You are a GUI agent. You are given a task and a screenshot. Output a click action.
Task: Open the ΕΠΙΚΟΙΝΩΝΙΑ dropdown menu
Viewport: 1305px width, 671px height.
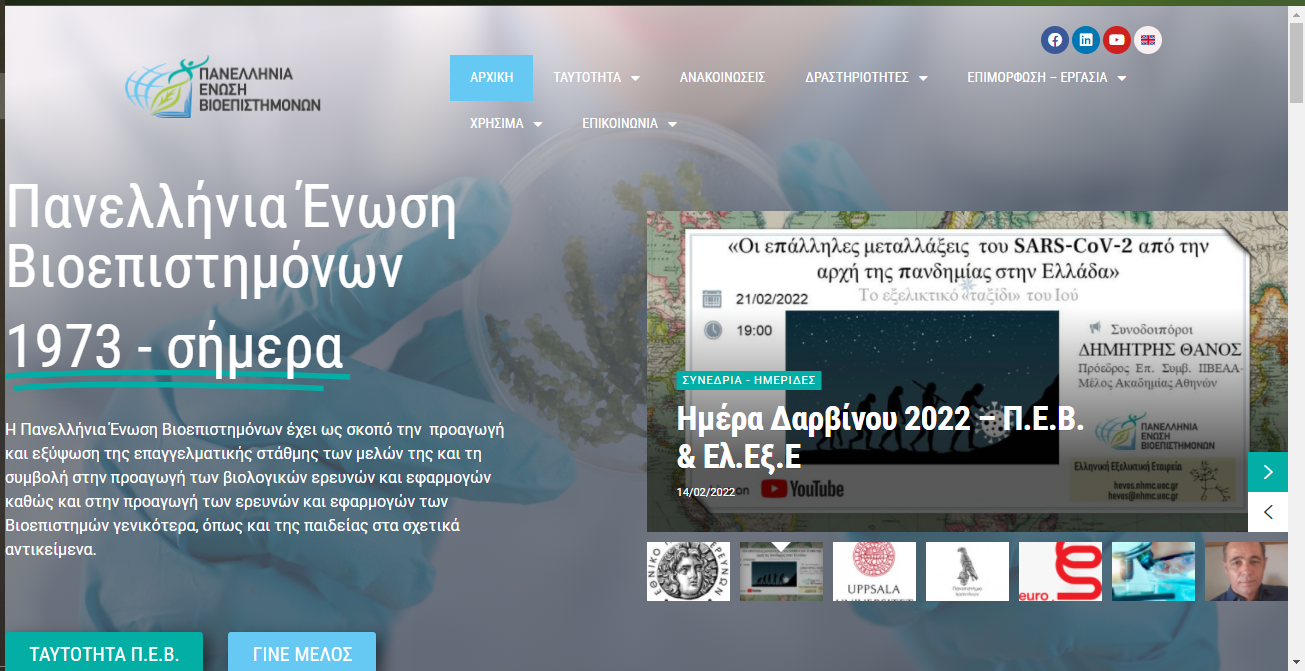(x=629, y=124)
